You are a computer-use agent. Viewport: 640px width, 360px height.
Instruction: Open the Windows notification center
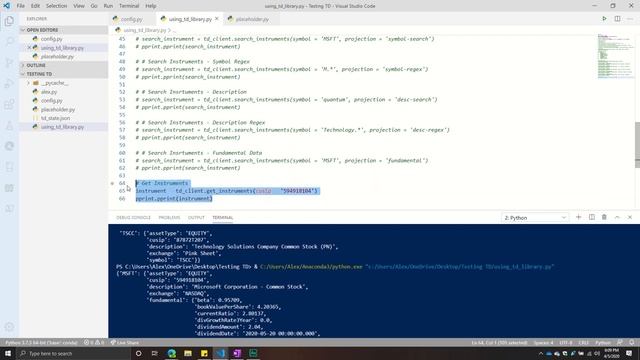(x=629, y=353)
